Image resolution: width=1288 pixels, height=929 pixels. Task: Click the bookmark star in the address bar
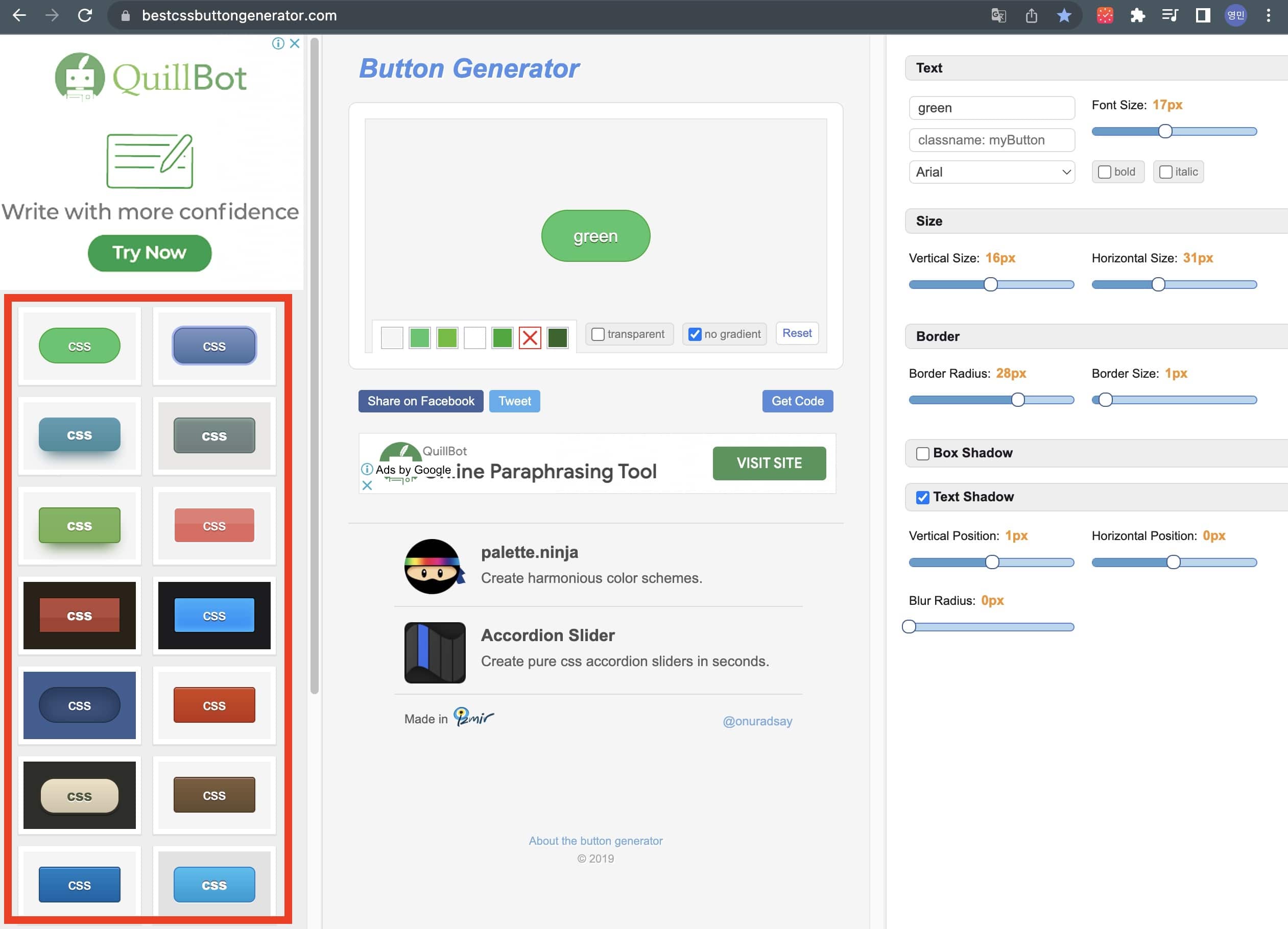pyautogui.click(x=1064, y=15)
